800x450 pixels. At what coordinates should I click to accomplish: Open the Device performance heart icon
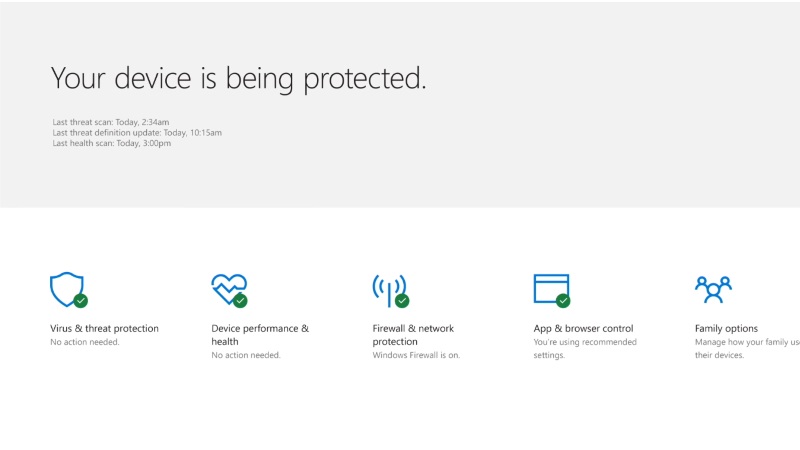pyautogui.click(x=228, y=288)
